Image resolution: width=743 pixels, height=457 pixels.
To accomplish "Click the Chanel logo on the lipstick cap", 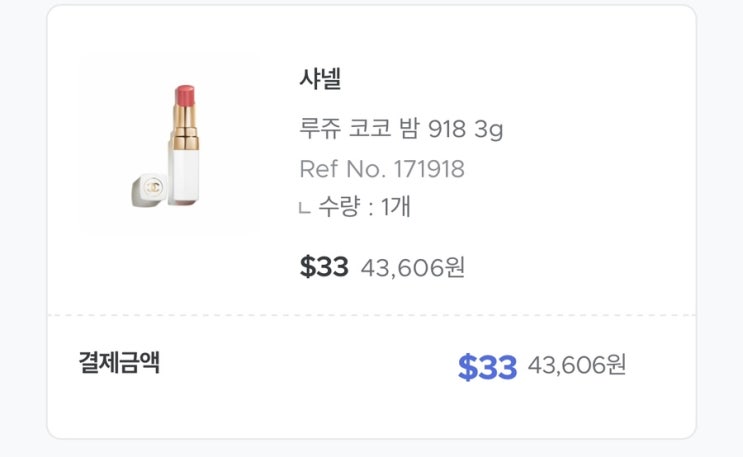I will point(152,186).
